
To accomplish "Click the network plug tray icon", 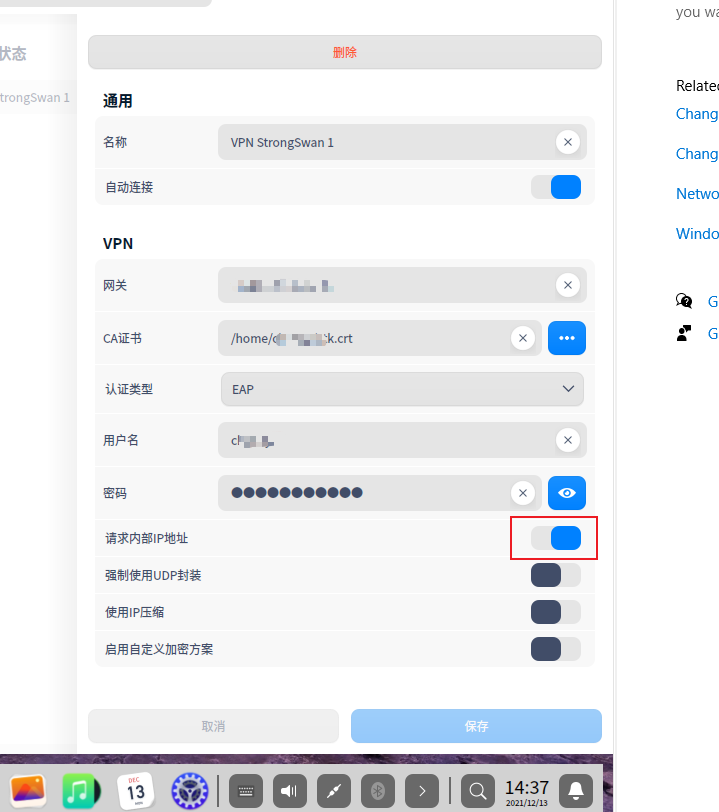I will click(x=334, y=791).
